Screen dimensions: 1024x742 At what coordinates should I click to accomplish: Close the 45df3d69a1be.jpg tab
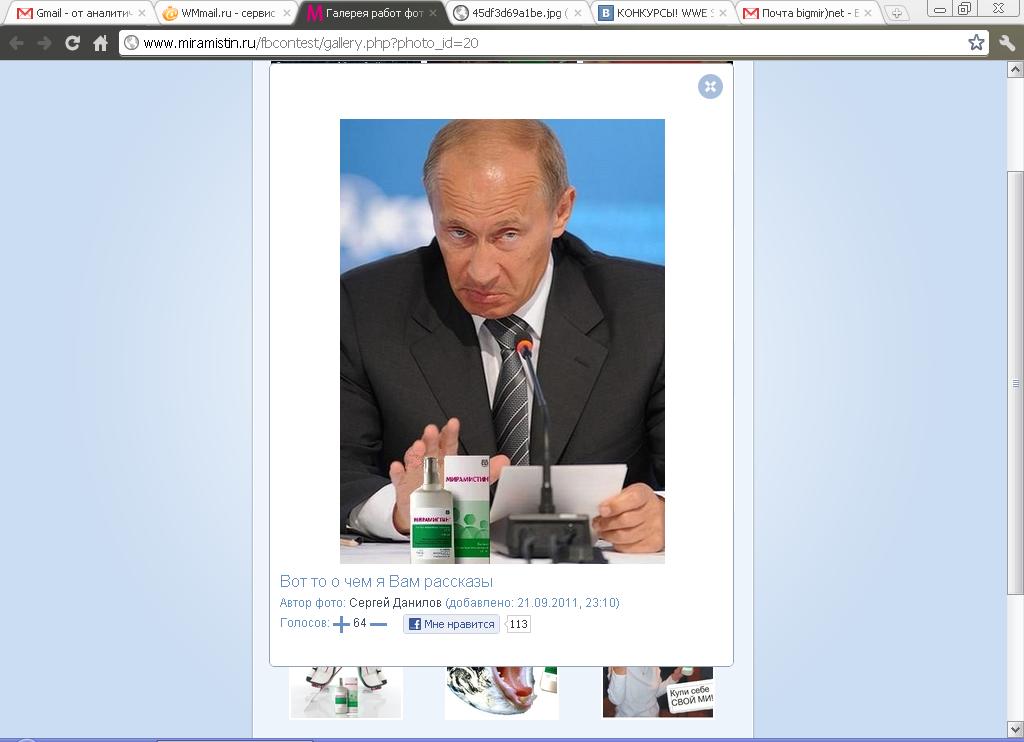point(577,13)
